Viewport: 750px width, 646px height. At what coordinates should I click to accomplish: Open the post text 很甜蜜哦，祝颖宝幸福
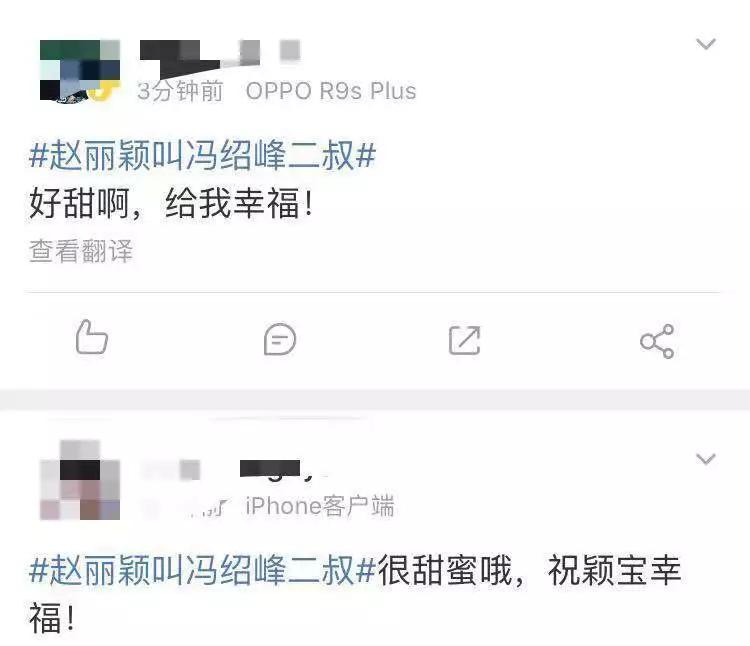355,594
